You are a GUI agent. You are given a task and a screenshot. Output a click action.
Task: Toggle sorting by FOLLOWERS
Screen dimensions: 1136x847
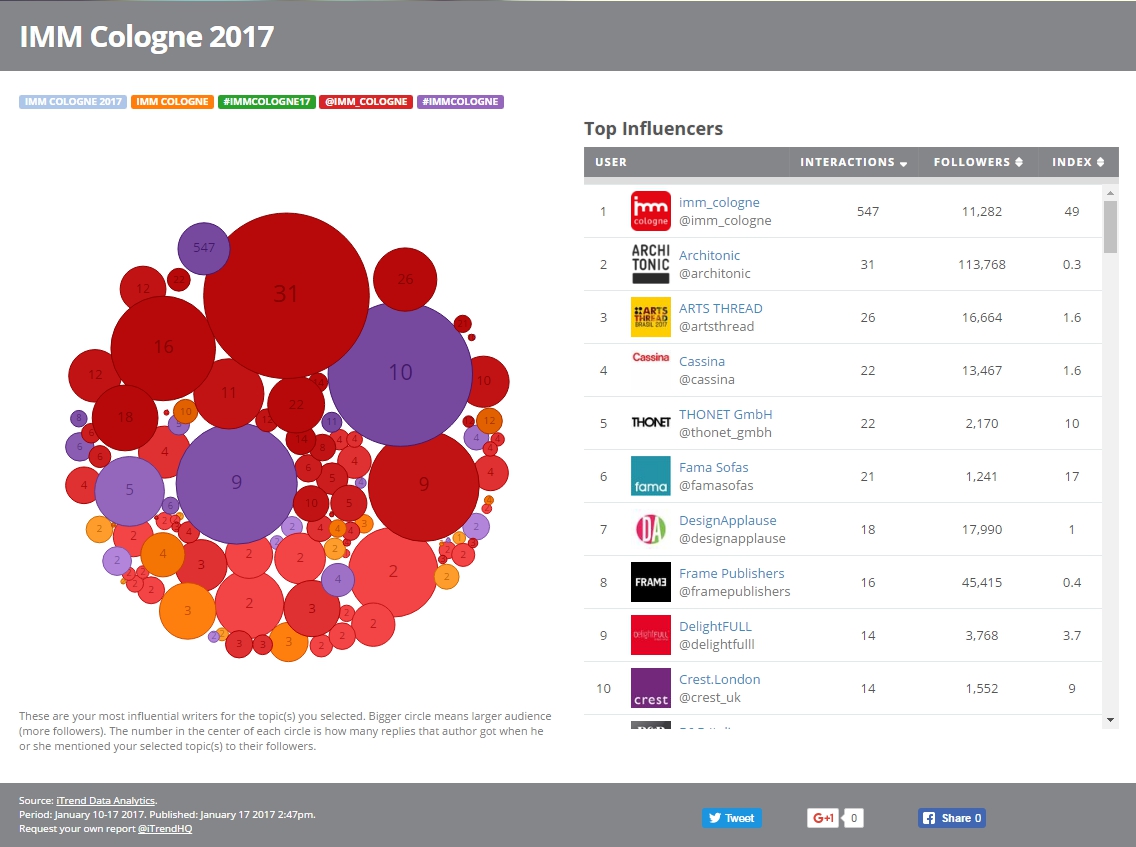[x=977, y=162]
